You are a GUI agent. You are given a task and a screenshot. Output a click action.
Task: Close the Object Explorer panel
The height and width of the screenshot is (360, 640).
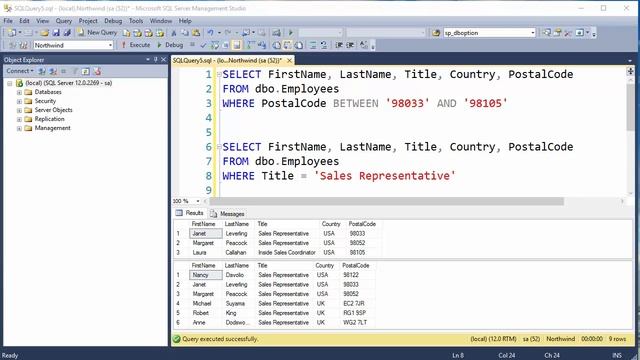coord(164,60)
